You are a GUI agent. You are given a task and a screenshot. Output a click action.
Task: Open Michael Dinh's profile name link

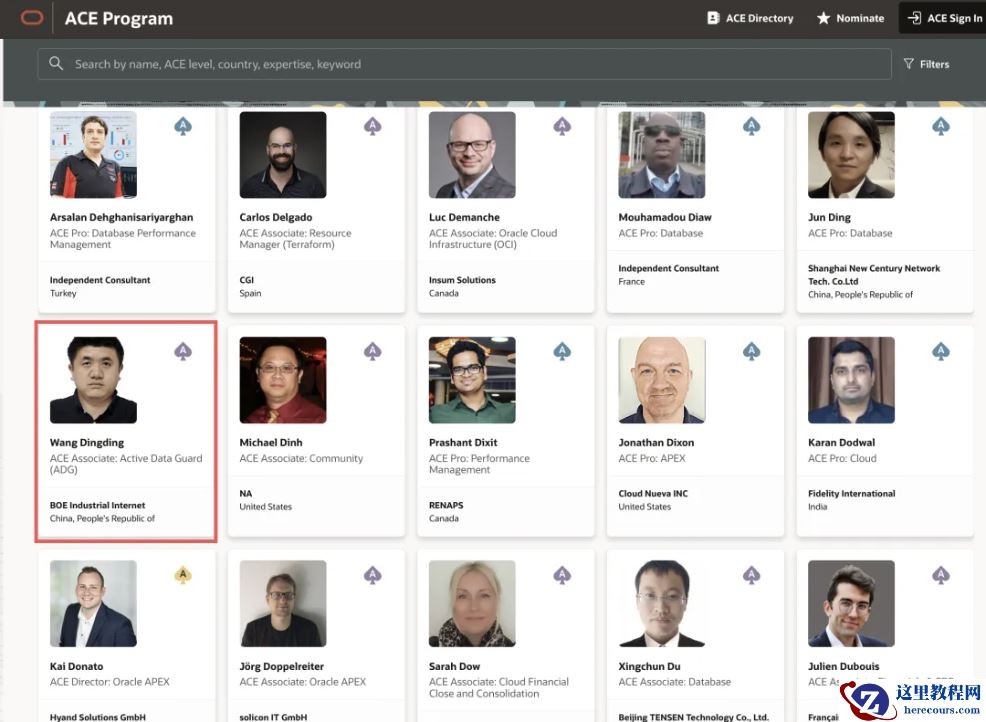[x=271, y=442]
